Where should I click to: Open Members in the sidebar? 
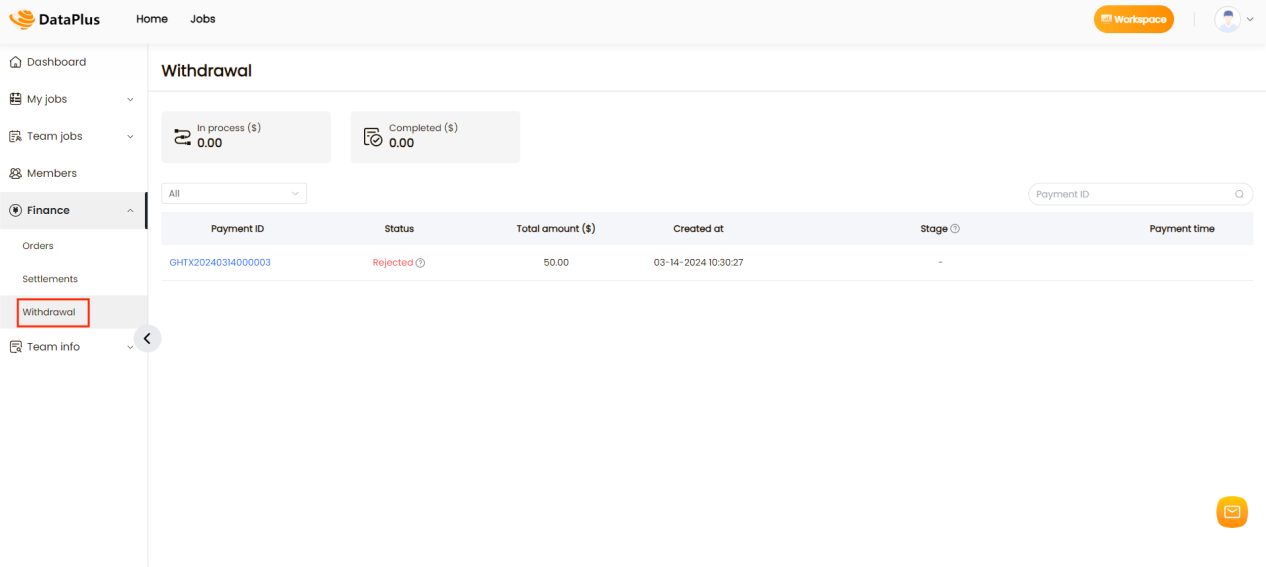[x=52, y=173]
